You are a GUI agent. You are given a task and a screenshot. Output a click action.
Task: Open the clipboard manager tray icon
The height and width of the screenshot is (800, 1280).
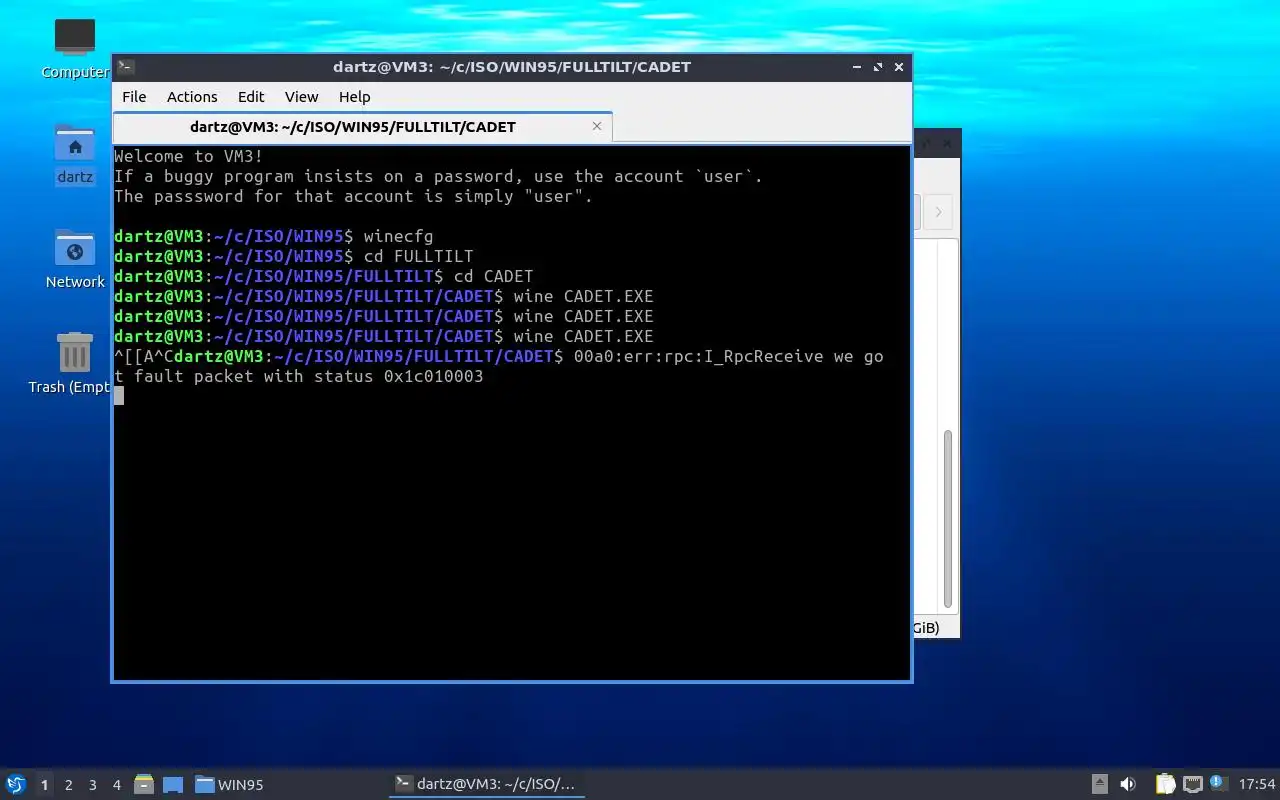coord(1165,784)
